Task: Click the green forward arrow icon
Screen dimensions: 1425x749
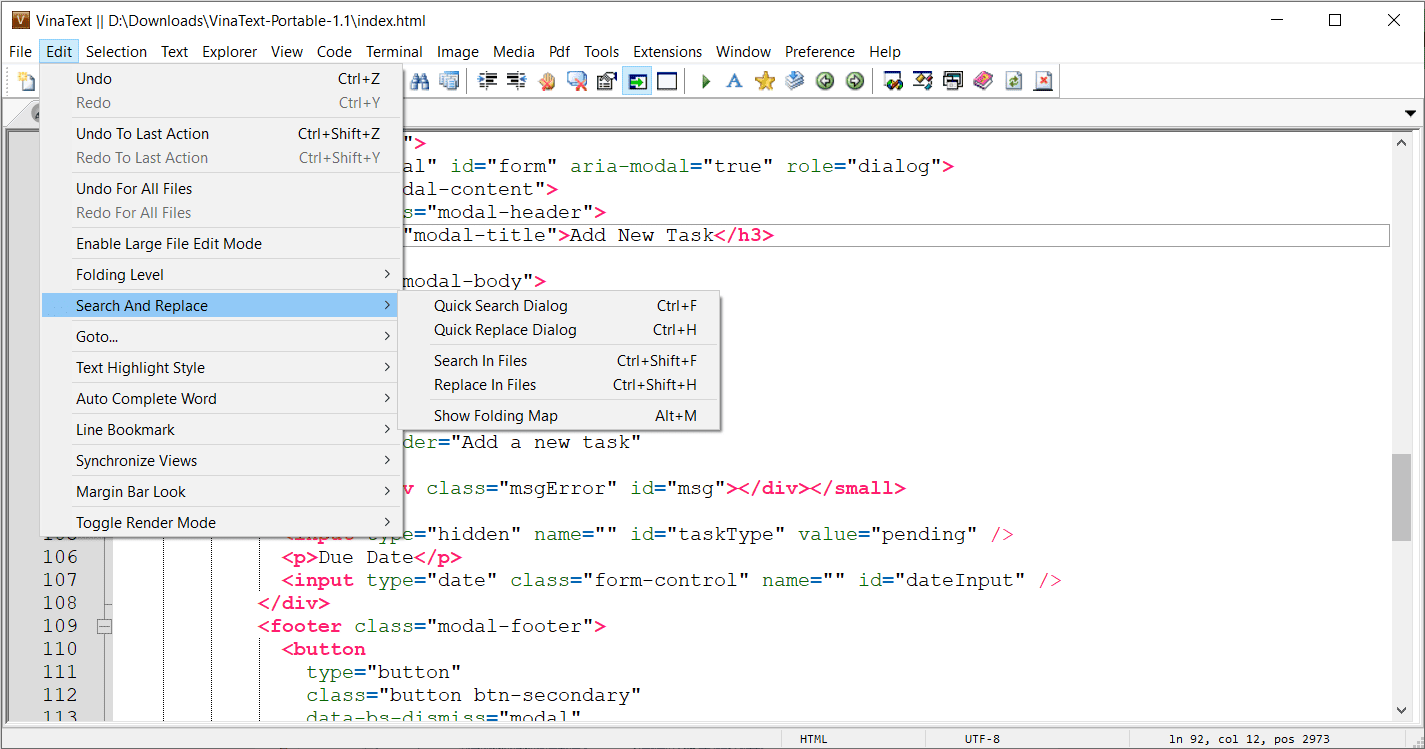Action: pos(855,81)
